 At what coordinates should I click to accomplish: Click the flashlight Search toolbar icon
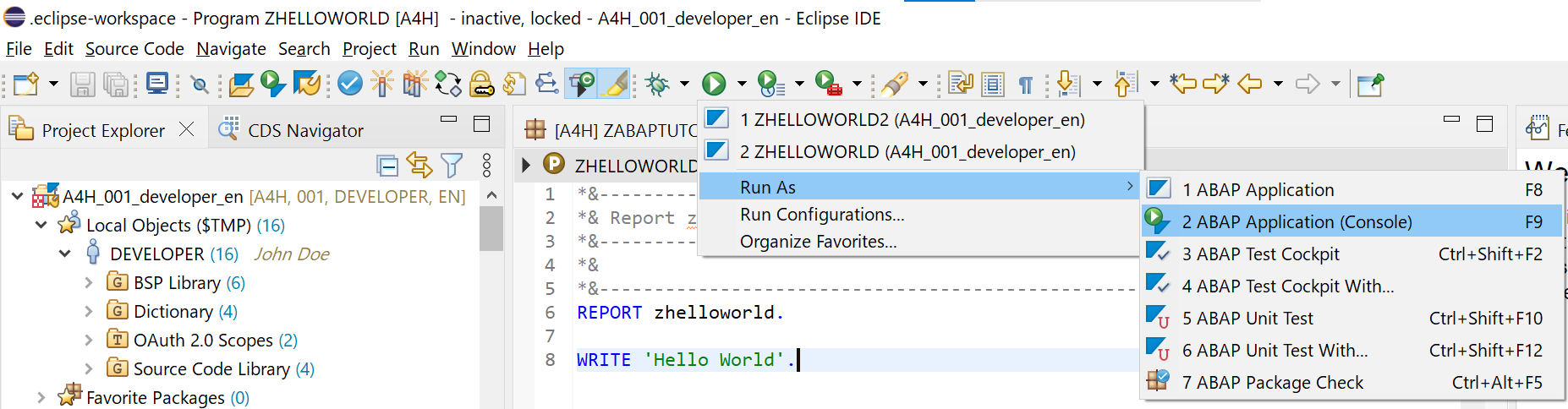(895, 83)
